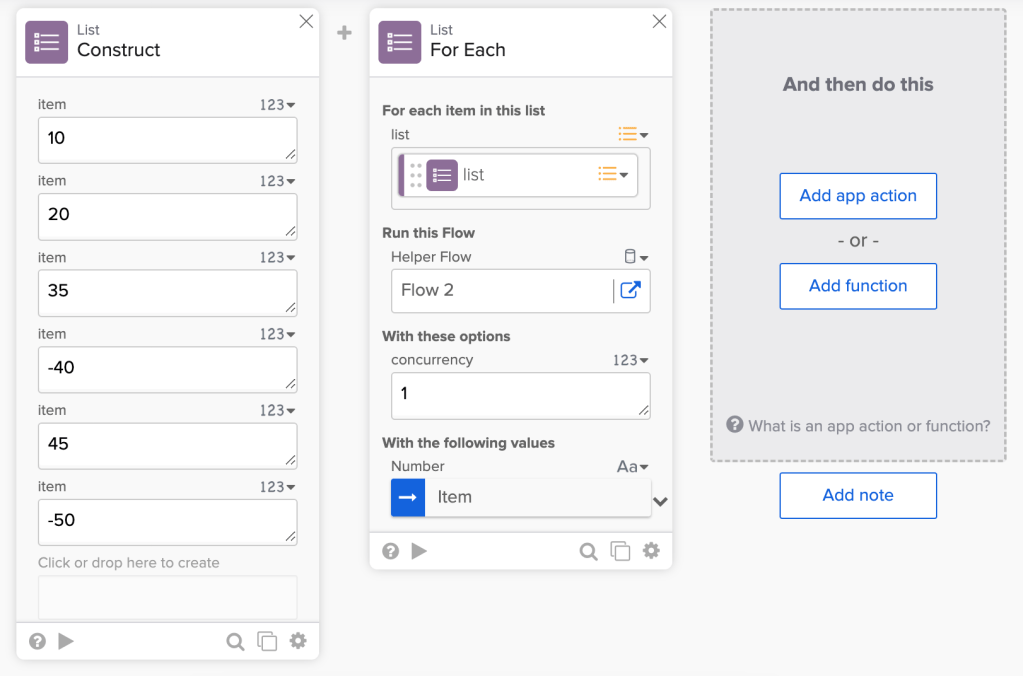Click the duplicate icon on For Each card
This screenshot has height=676, width=1023.
coord(620,551)
